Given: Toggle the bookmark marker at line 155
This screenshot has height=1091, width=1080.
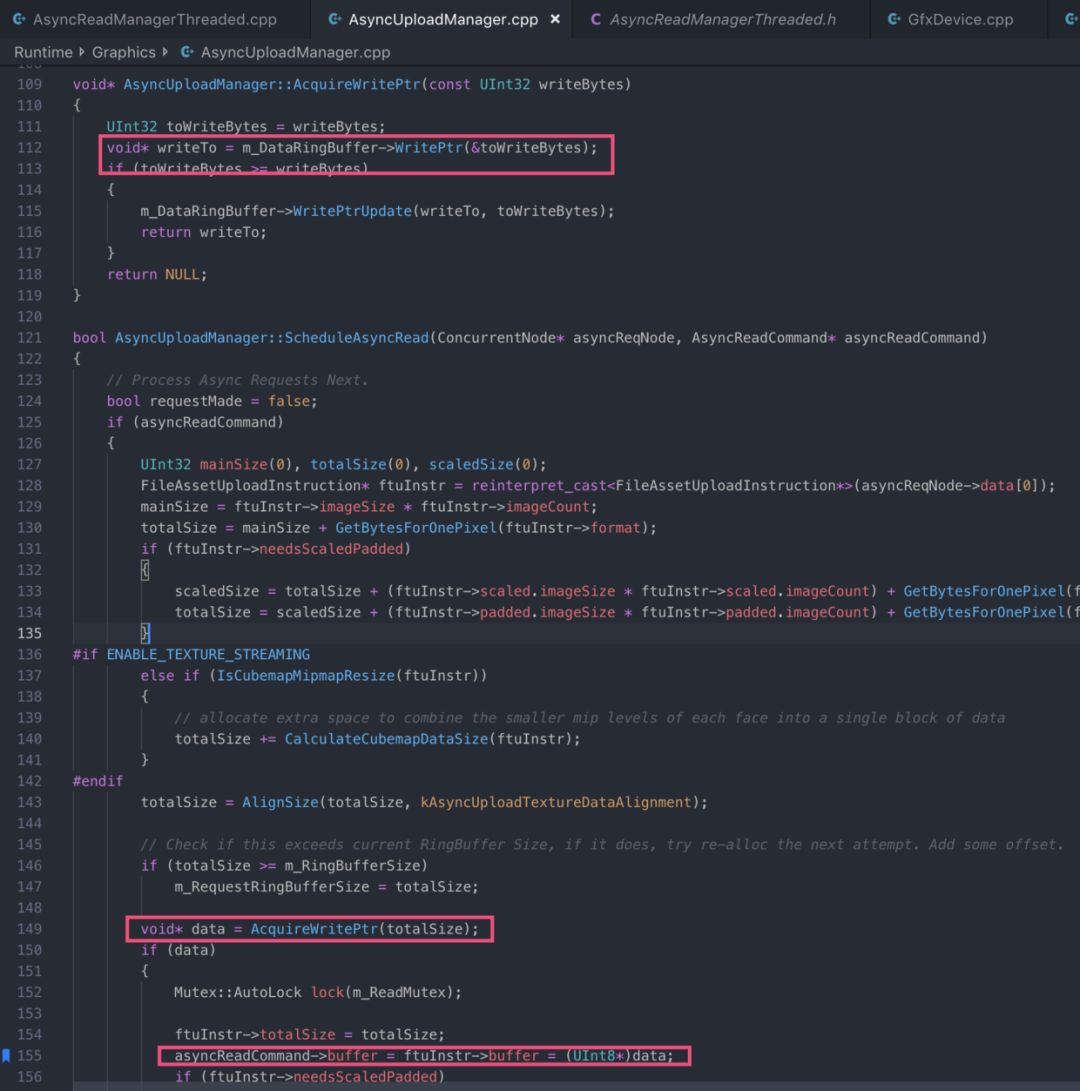Looking at the screenshot, I should pyautogui.click(x=6, y=1056).
